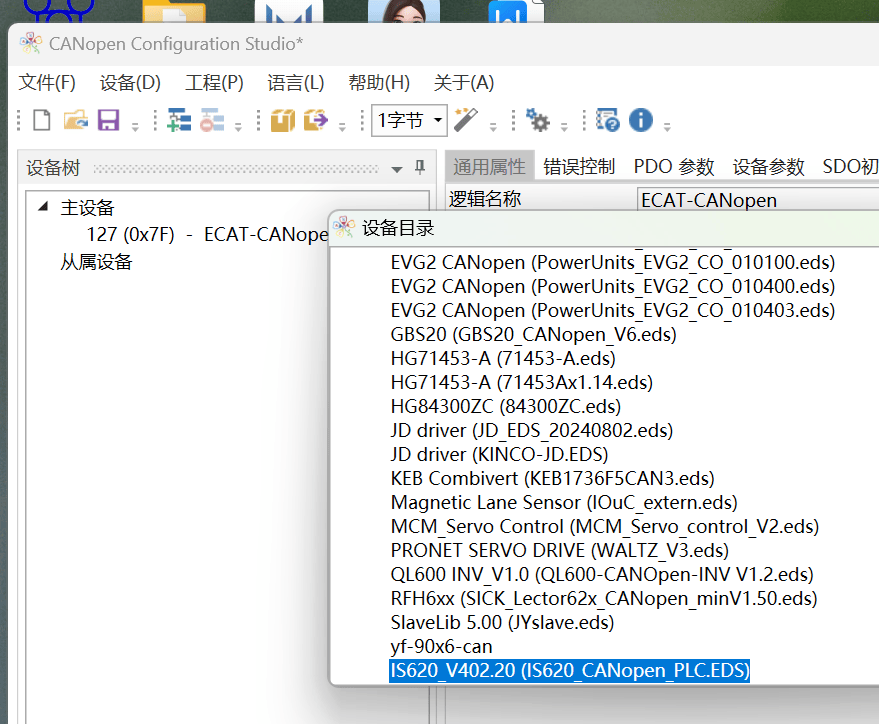The width and height of the screenshot is (879, 724).
Task: Select JD driver (KINCO-JD.EDS)
Action: [x=499, y=454]
